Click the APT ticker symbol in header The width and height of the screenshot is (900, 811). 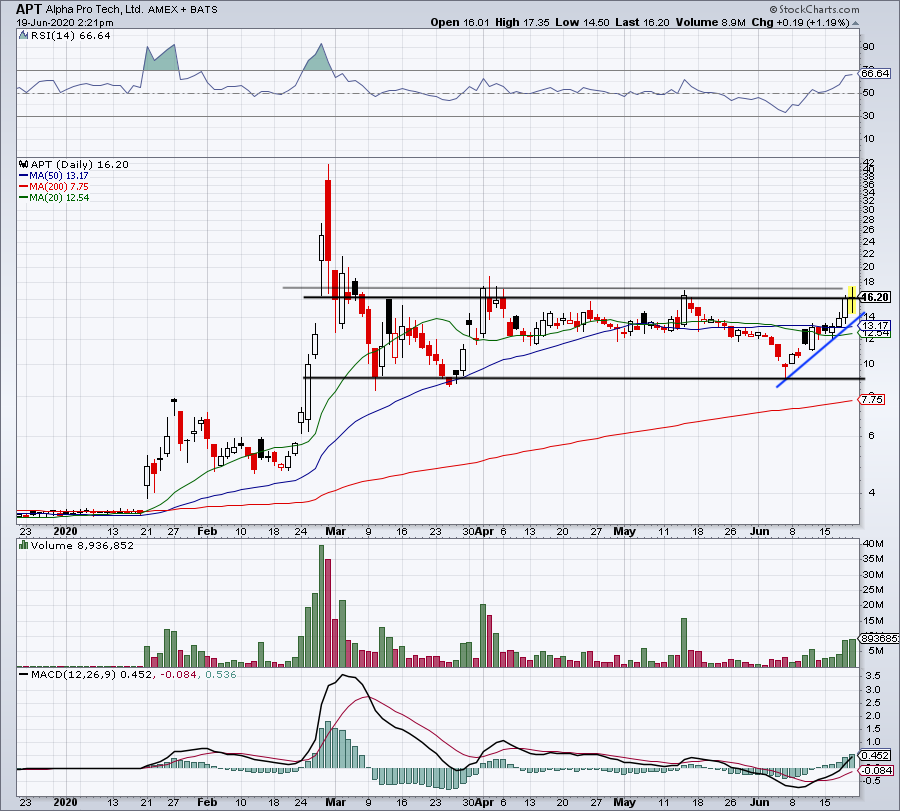(29, 9)
